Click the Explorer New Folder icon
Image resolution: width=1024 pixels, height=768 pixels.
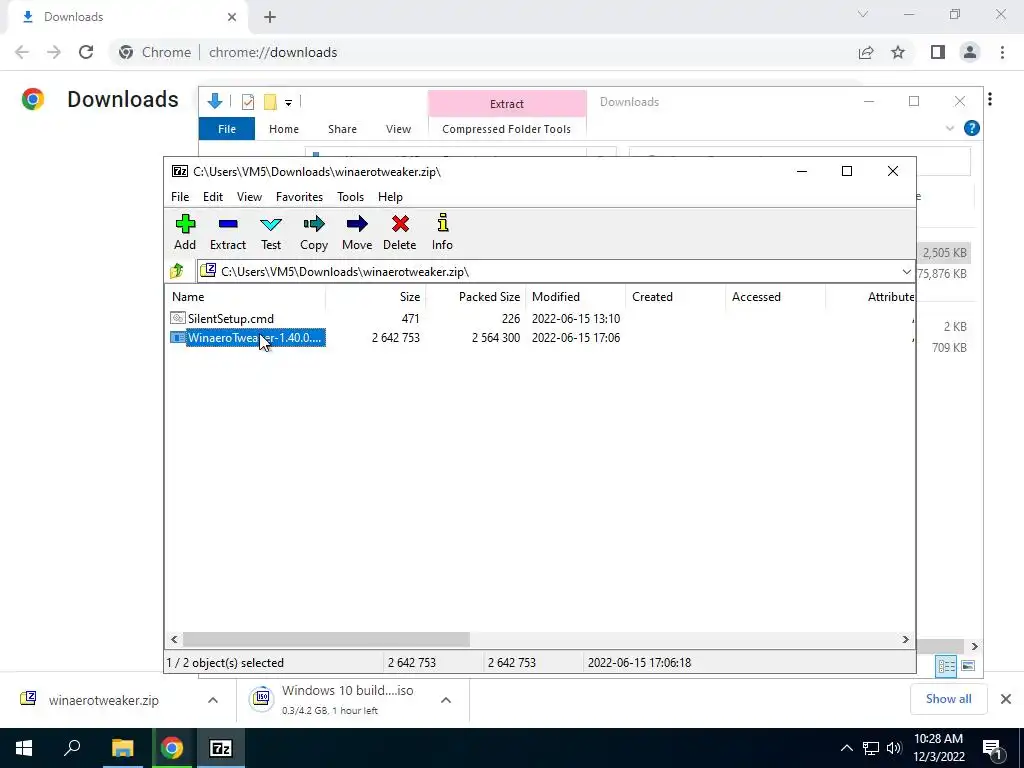pos(270,102)
